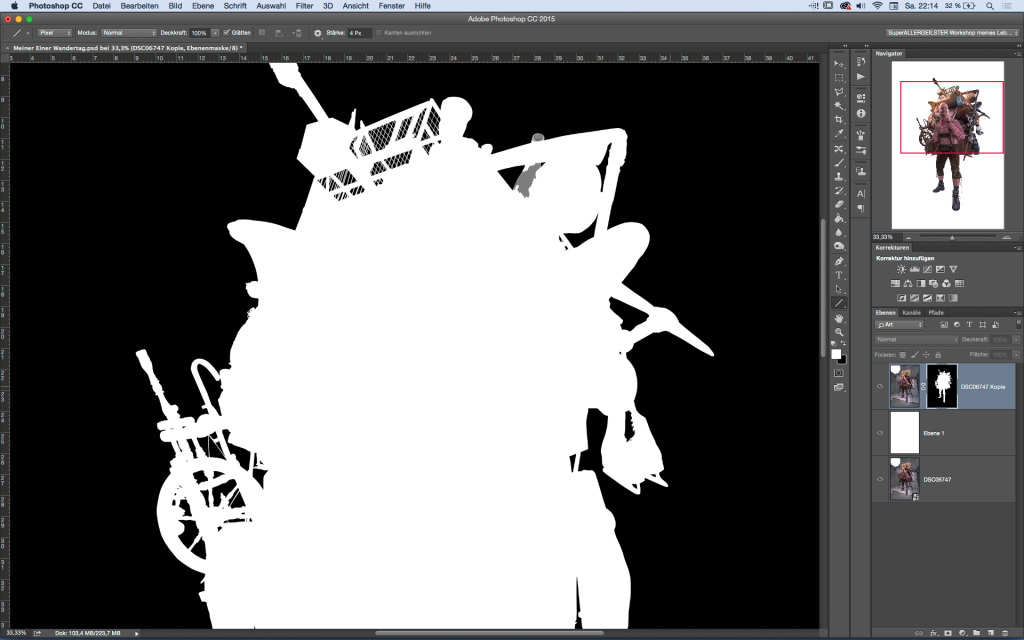This screenshot has height=640, width=1024.
Task: Open the Bearbeiten menu
Action: (x=139, y=6)
